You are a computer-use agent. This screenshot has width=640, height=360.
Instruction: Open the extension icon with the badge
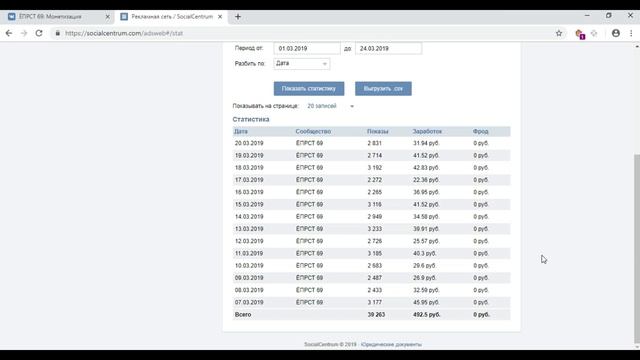point(579,34)
